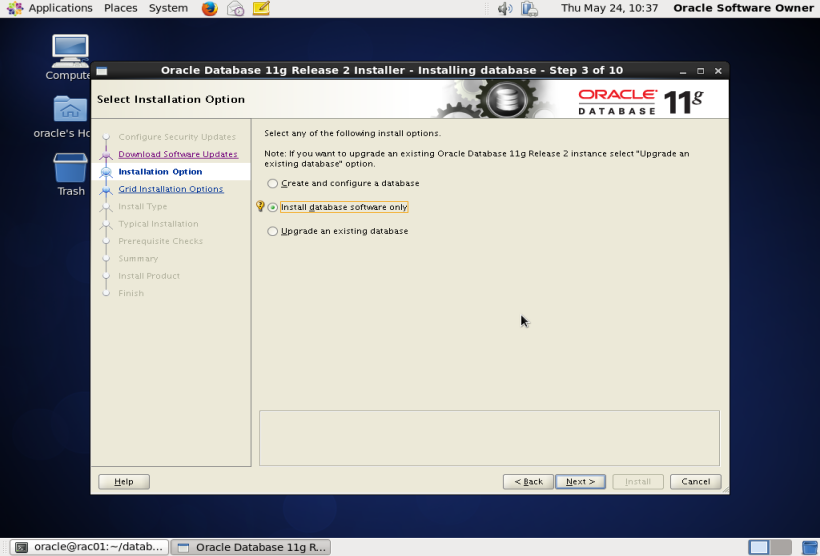Open the Applications menu
Screen dimensions: 820x556
(60, 8)
